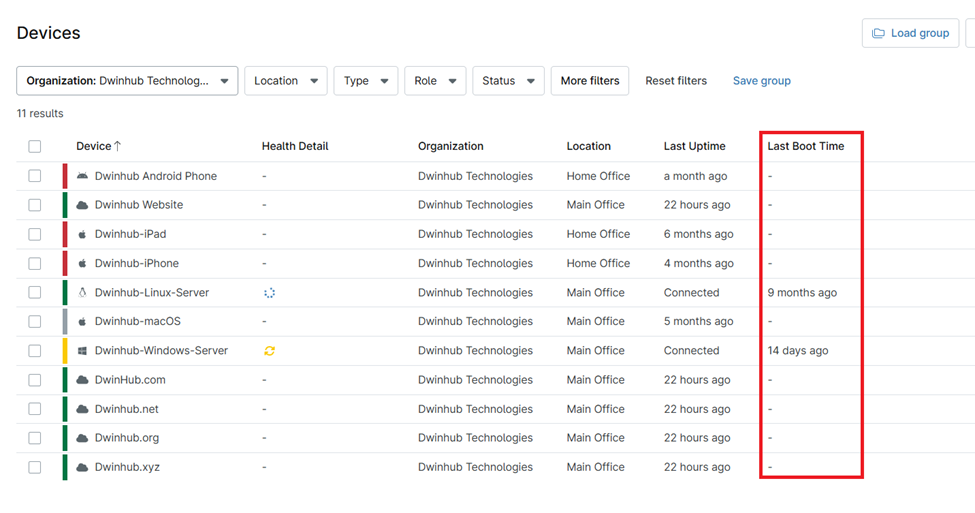Click 'a month ago' uptime value

point(695,176)
